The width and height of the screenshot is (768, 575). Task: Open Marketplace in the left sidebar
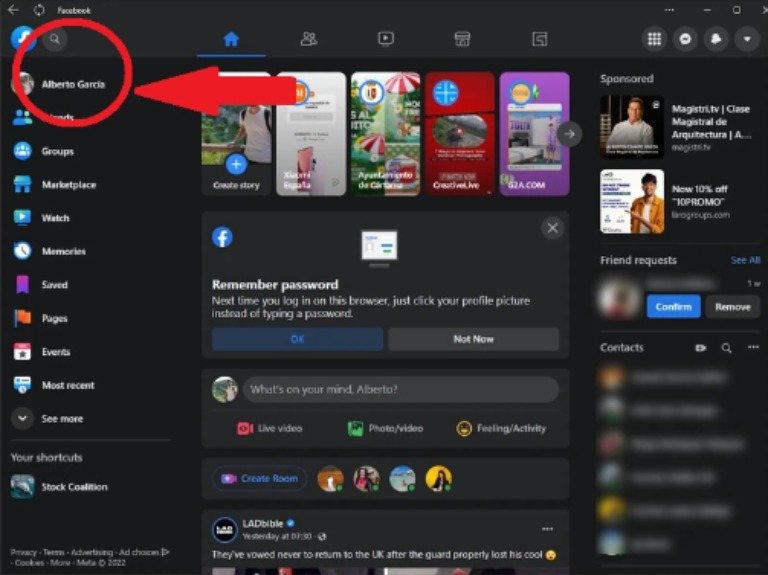(69, 185)
